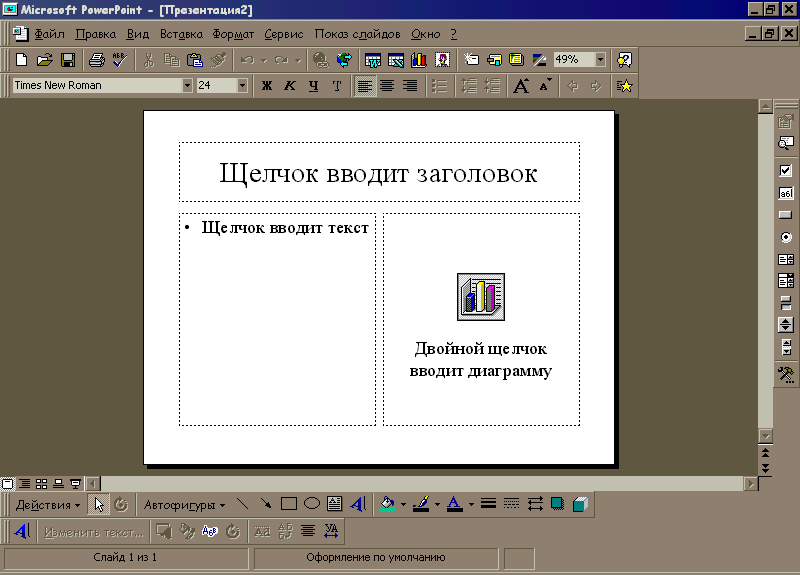
Task: Toggle italic formatting (К)
Action: tap(290, 86)
